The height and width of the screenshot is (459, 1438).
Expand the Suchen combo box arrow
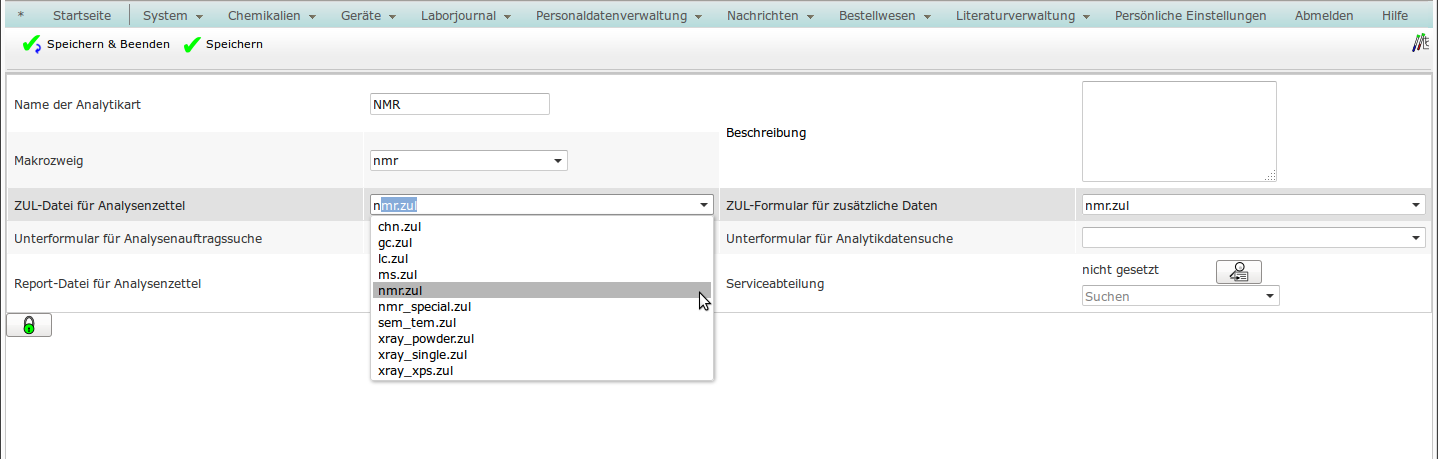coord(1270,296)
